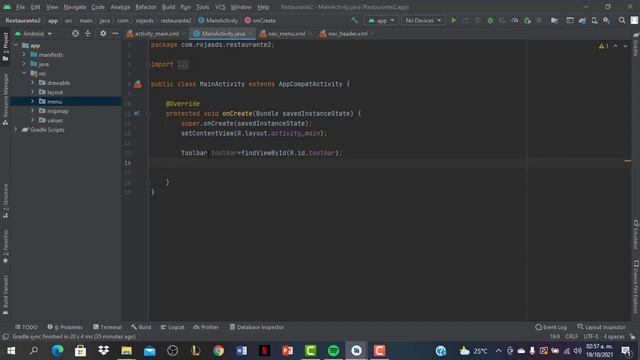Click the override gutter icon beside onCreate
The image size is (640, 360).
137,113
